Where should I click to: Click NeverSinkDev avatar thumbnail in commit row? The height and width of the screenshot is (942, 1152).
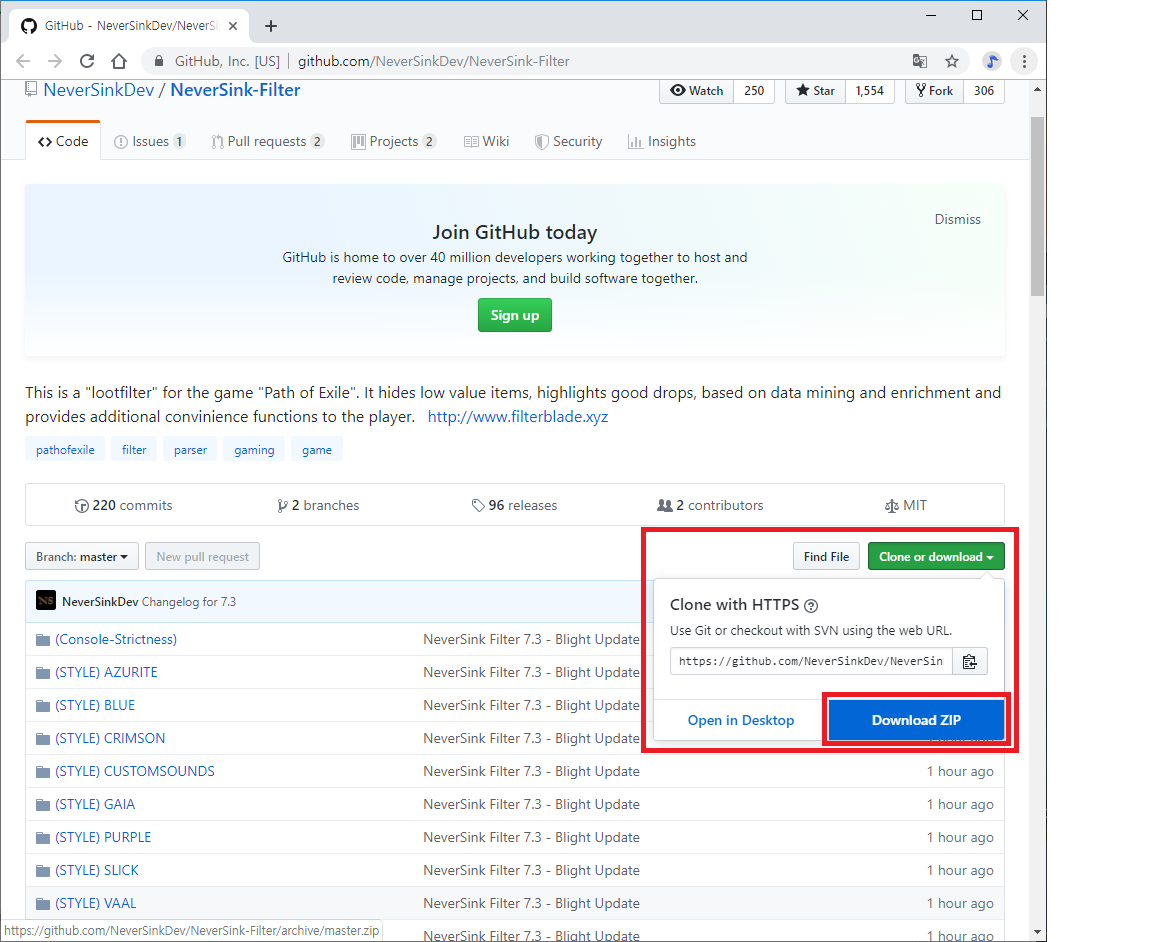[46, 601]
